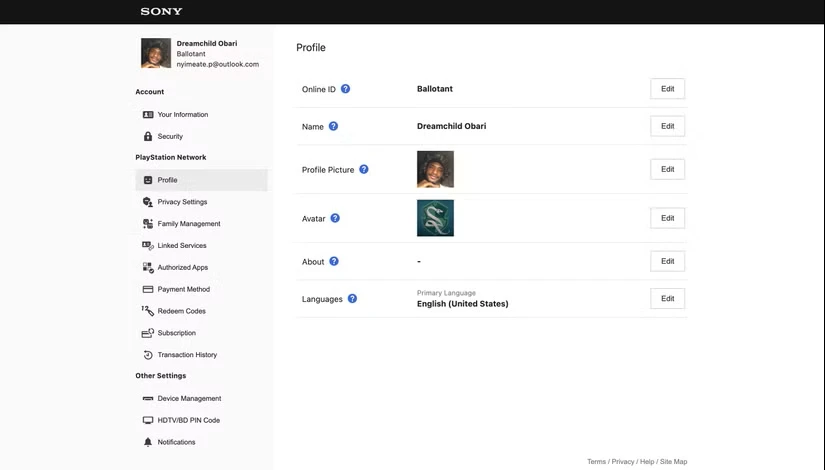Viewport: 825px width, 470px height.
Task: Open Notifications settings
Action: [x=176, y=442]
